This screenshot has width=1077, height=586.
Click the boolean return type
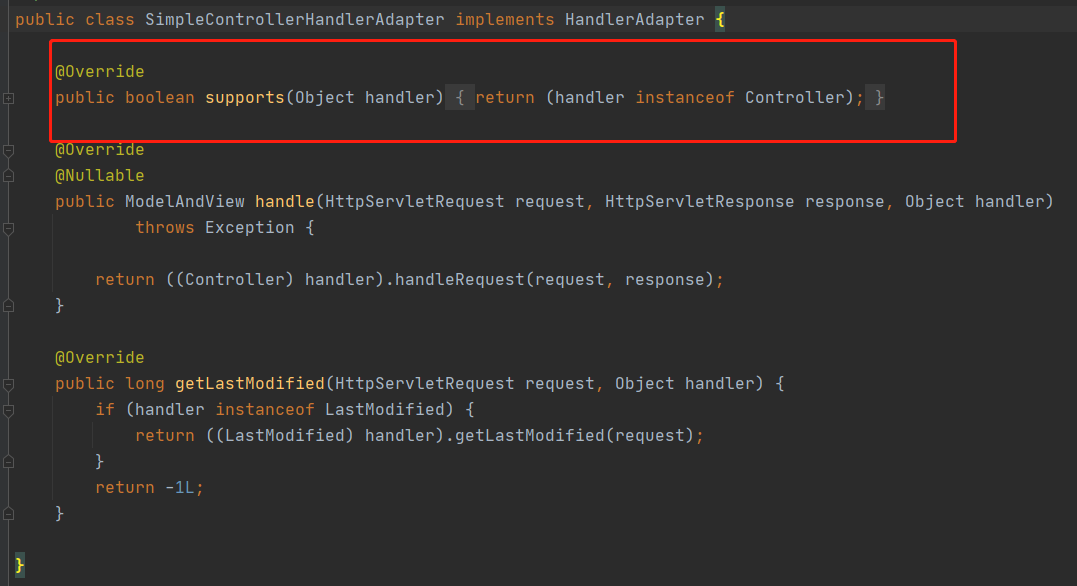pyautogui.click(x=159, y=98)
